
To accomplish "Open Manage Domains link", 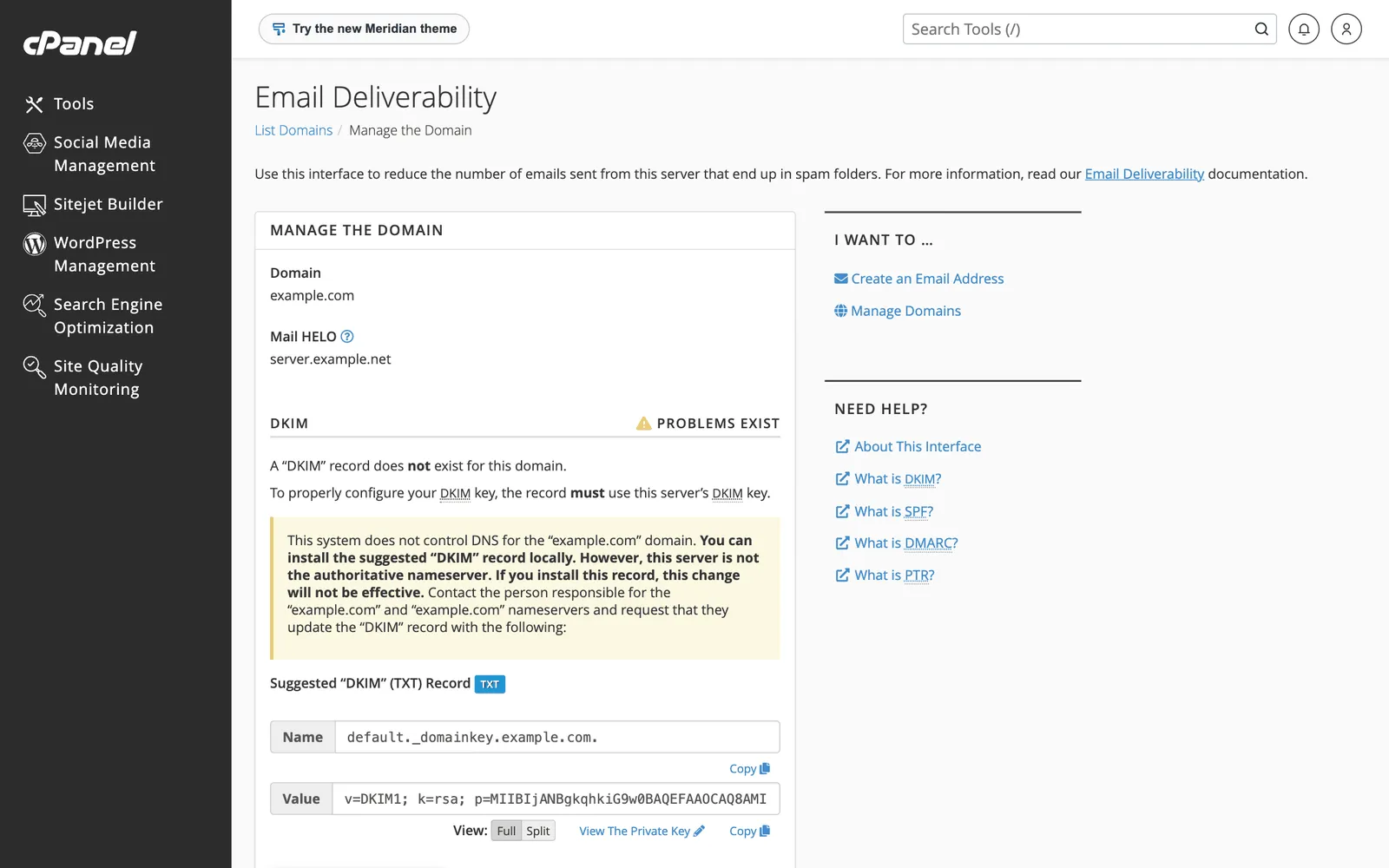I will pos(897,311).
